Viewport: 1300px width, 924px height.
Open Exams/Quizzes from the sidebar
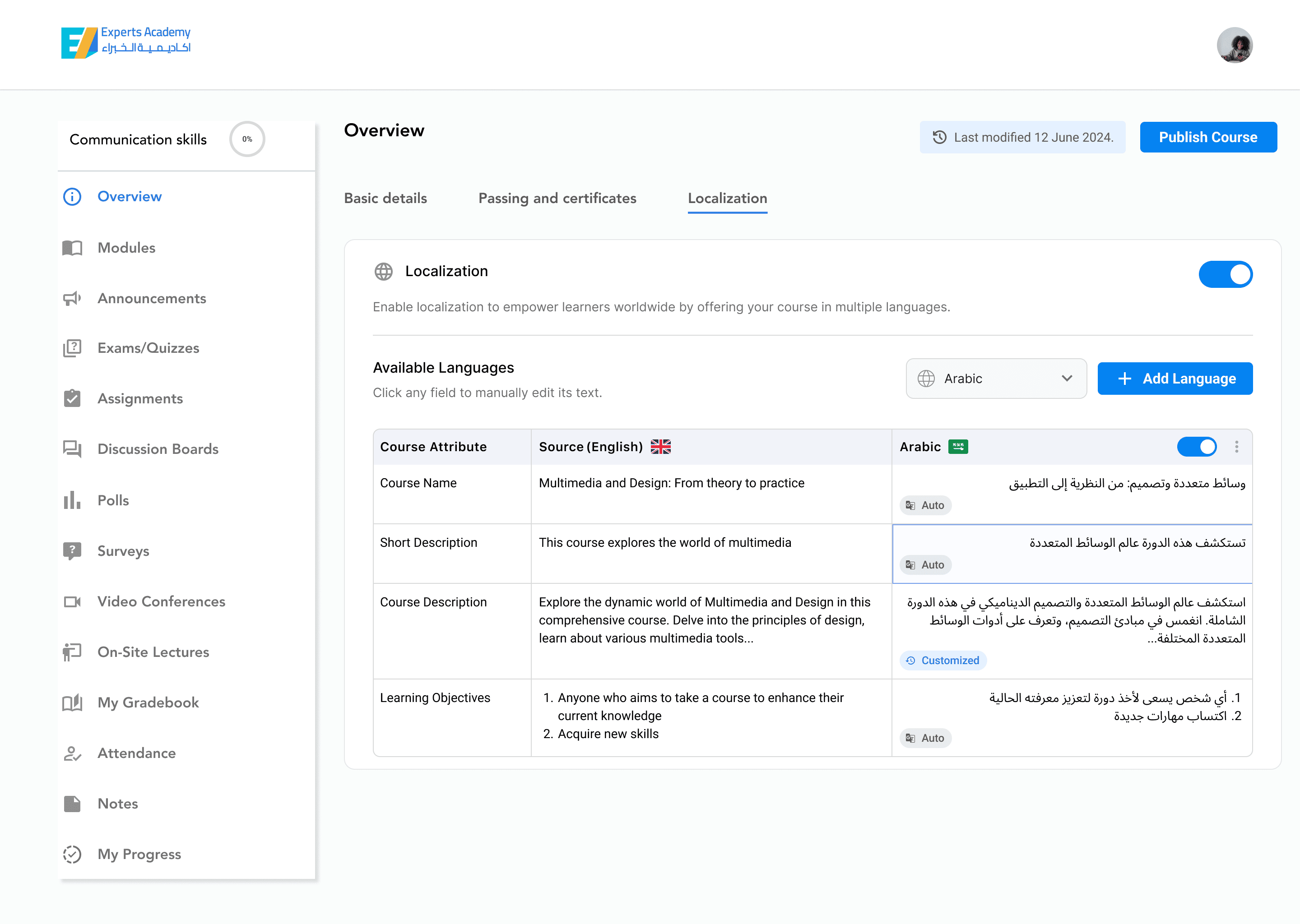pyautogui.click(x=148, y=348)
